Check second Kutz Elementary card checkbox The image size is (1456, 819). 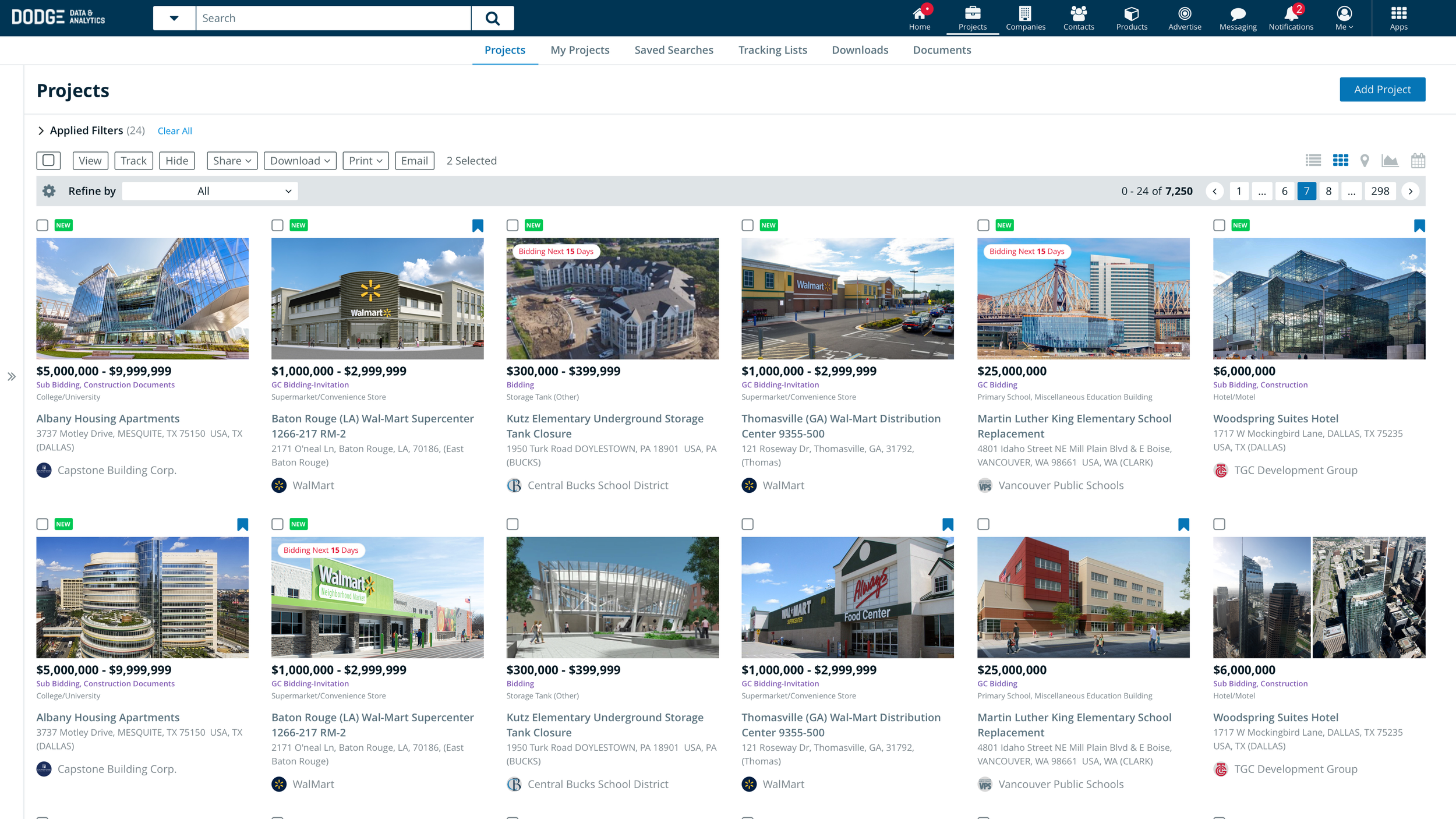click(x=513, y=524)
